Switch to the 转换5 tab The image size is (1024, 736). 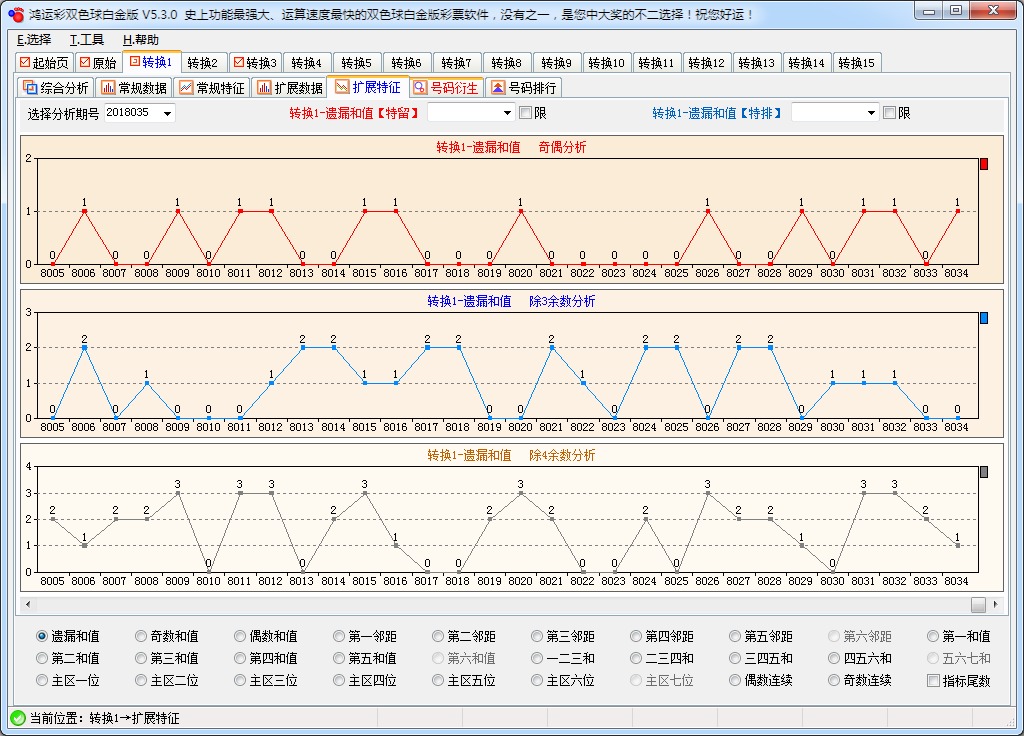tap(355, 63)
